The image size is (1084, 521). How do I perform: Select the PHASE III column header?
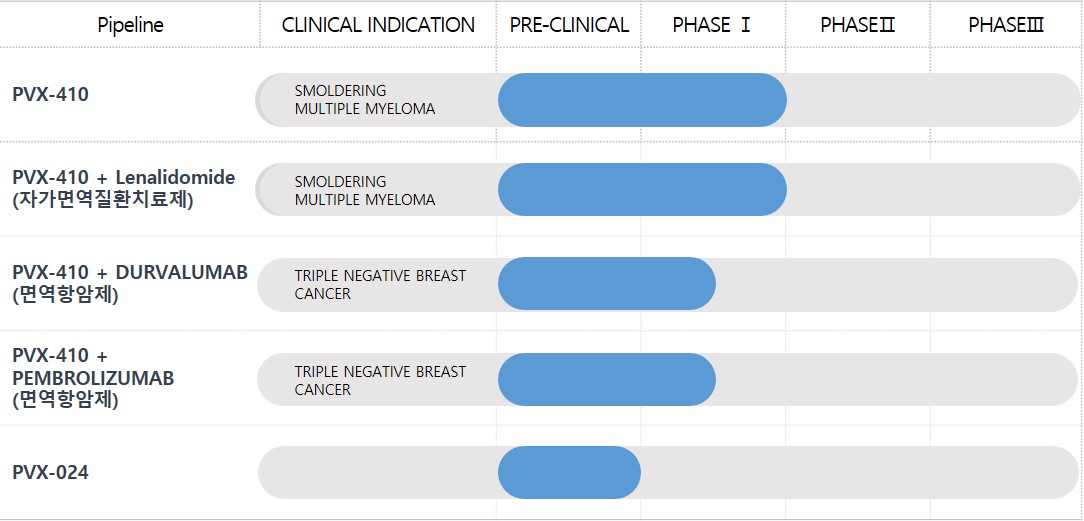(1005, 25)
